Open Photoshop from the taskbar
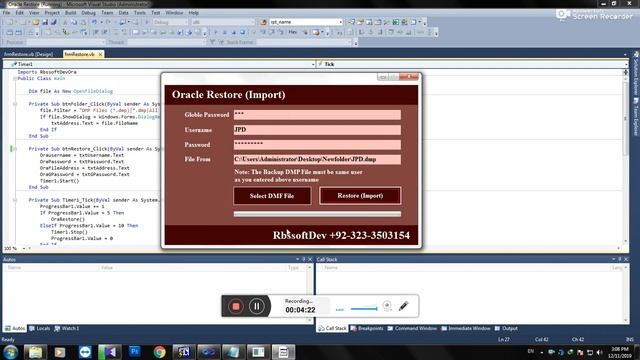640x360 pixels. click(x=134, y=351)
